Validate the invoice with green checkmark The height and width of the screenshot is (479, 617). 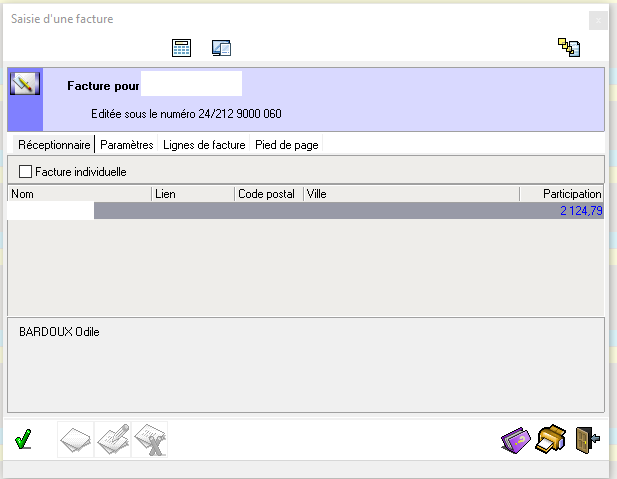tap(24, 439)
